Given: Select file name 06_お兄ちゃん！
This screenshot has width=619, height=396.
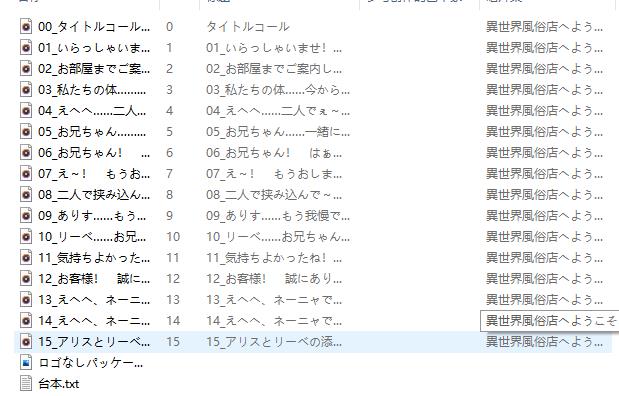Looking at the screenshot, I should tap(94, 152).
